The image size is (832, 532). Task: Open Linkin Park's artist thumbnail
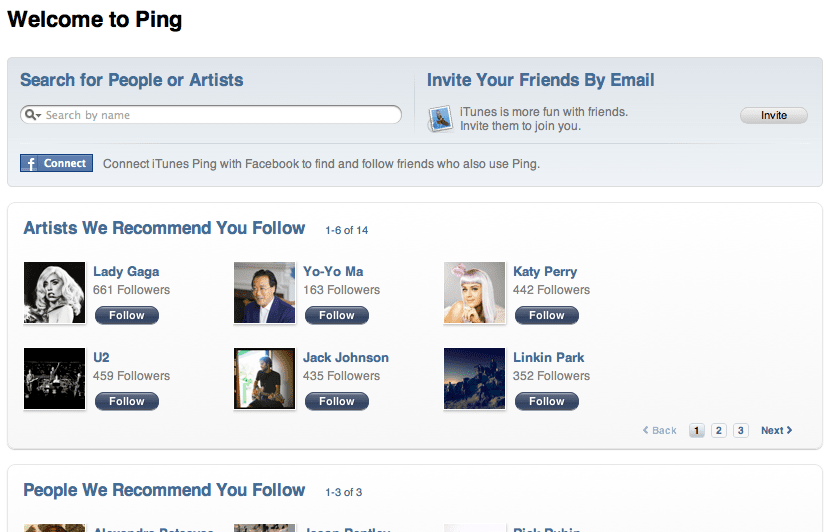coord(474,379)
